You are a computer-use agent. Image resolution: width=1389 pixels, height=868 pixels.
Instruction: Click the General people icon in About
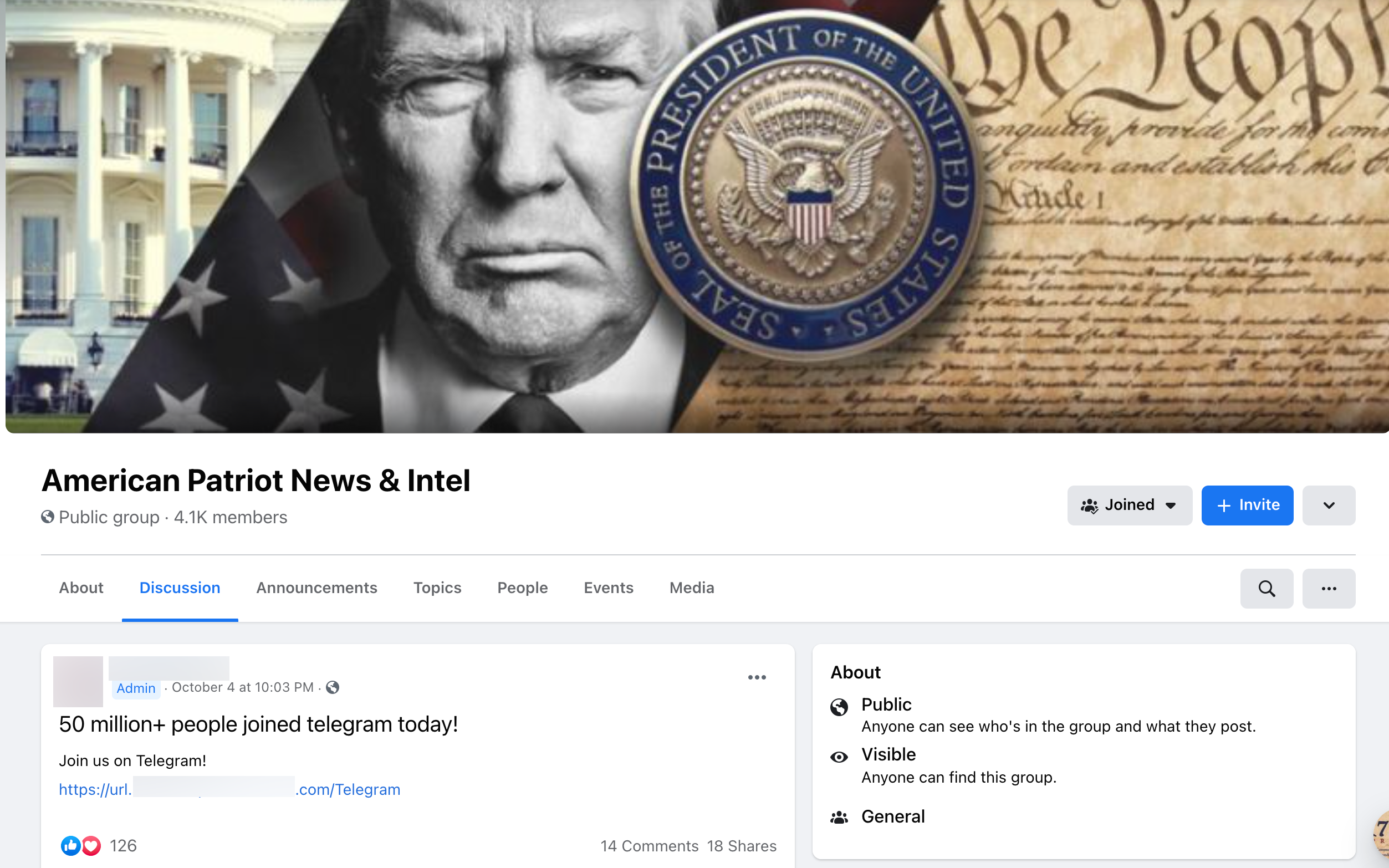[x=839, y=817]
